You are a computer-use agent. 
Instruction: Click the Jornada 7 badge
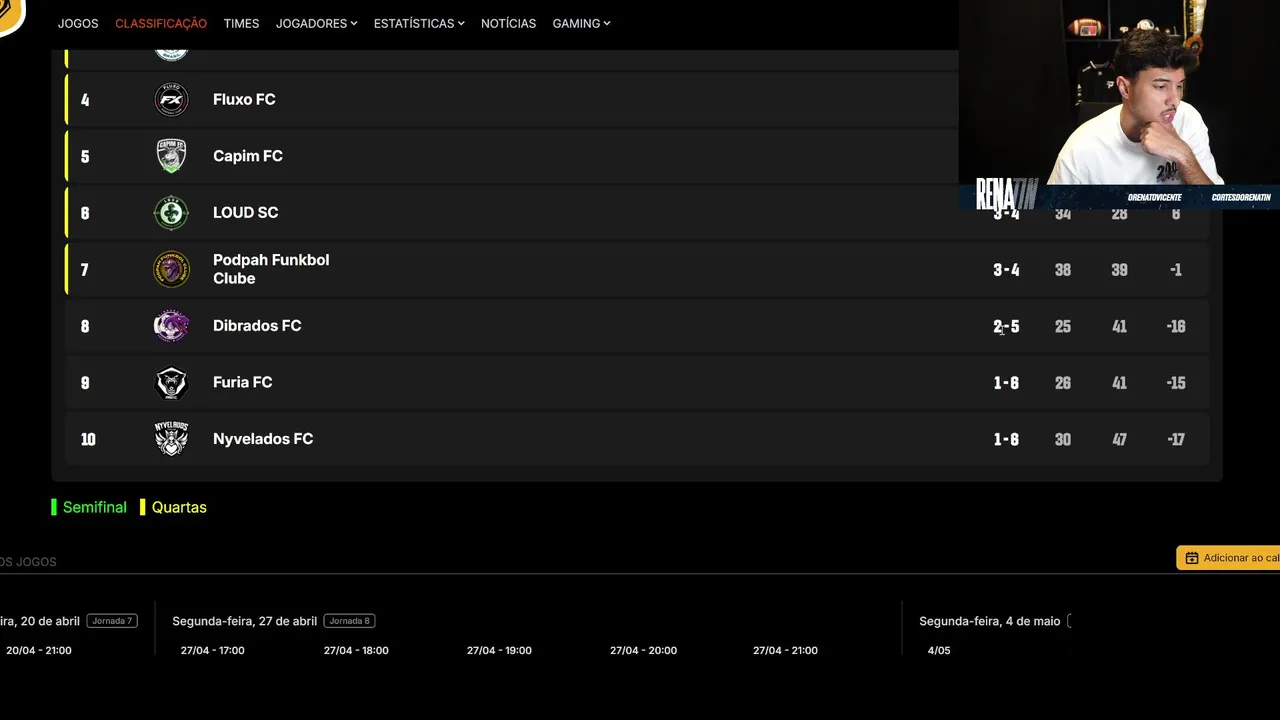click(112, 621)
